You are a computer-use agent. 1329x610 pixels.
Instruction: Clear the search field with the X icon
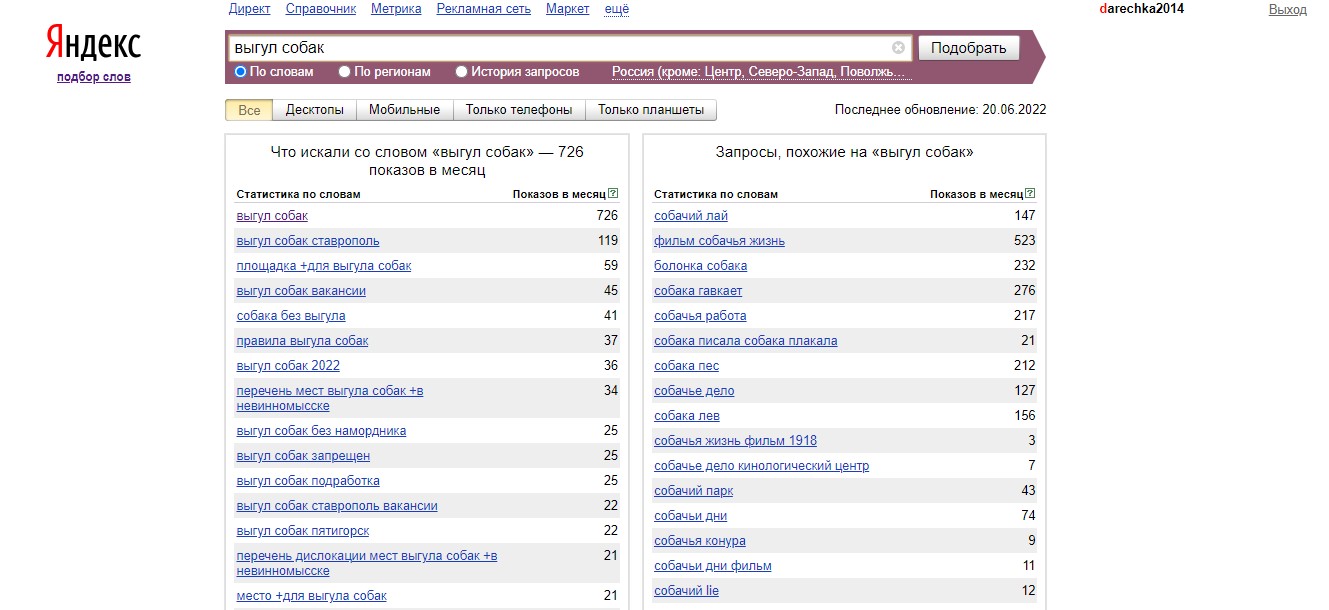(898, 48)
